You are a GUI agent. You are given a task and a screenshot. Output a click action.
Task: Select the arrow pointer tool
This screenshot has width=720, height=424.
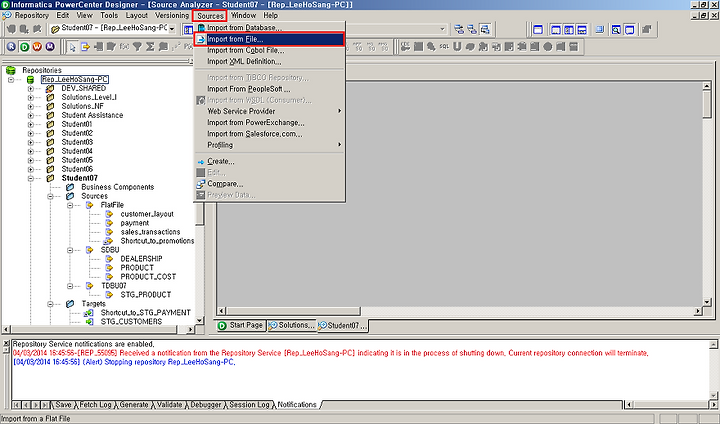click(x=72, y=47)
